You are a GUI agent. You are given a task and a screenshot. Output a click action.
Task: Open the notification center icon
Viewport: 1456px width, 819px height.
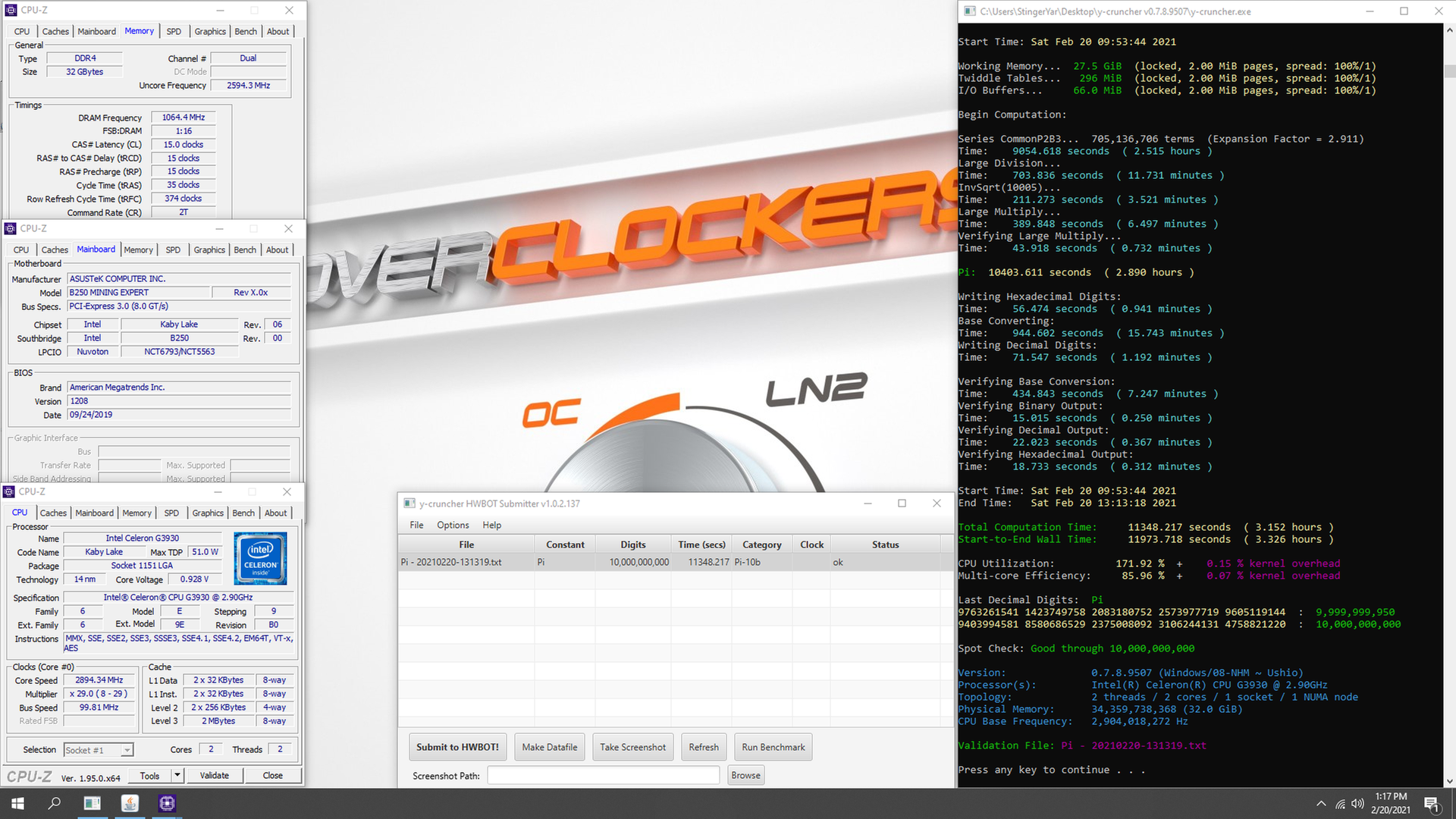pos(1432,804)
